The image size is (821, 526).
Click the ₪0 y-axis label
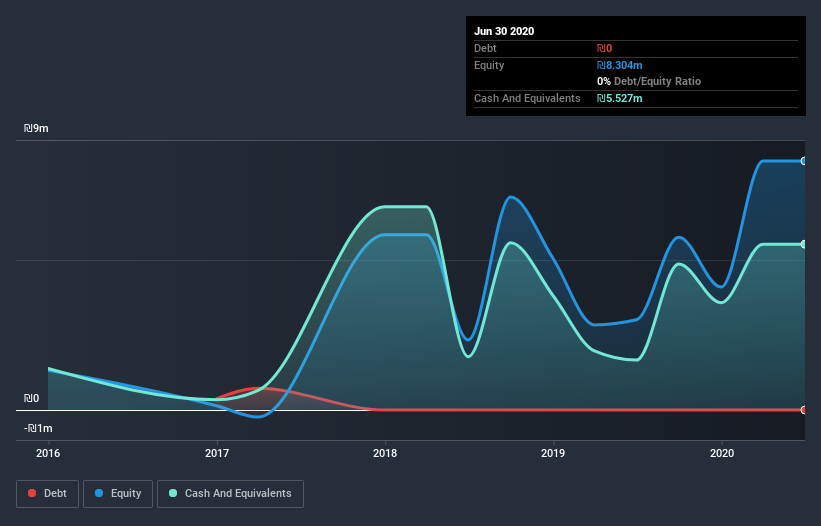pyautogui.click(x=31, y=398)
